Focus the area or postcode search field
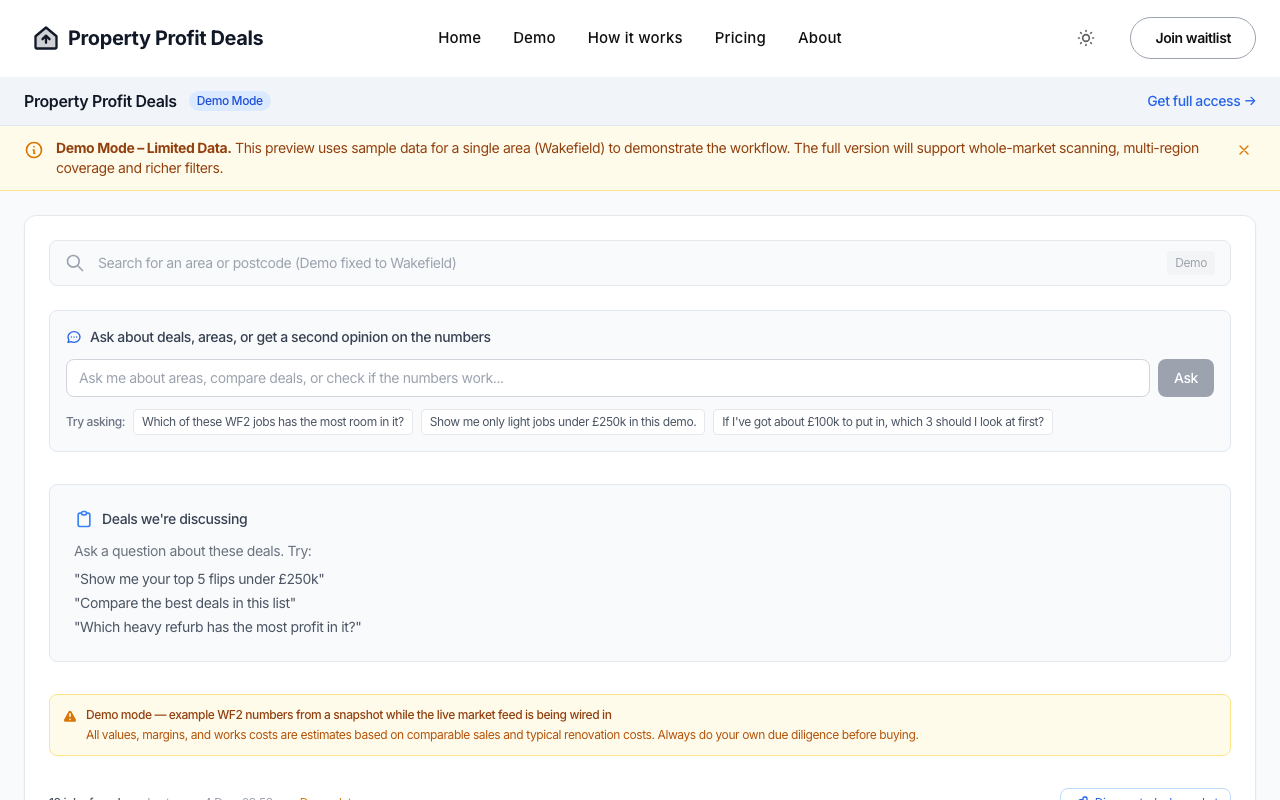1280x800 pixels. click(640, 263)
